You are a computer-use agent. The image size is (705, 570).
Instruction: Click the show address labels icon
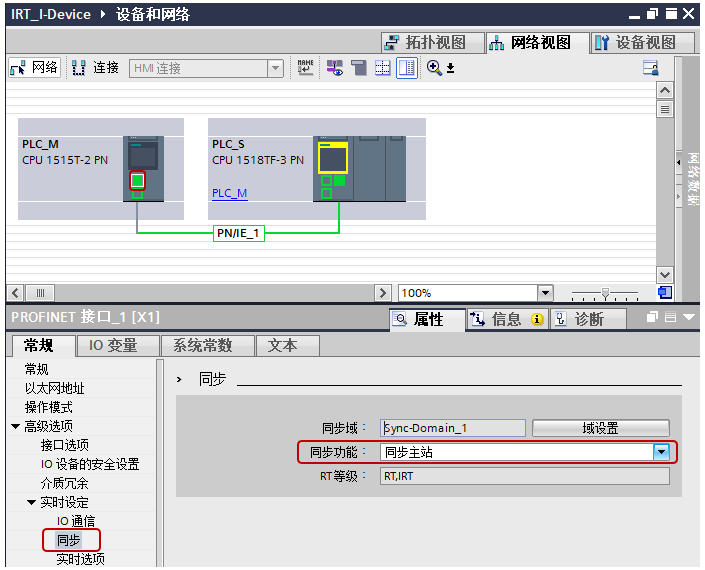pos(335,68)
